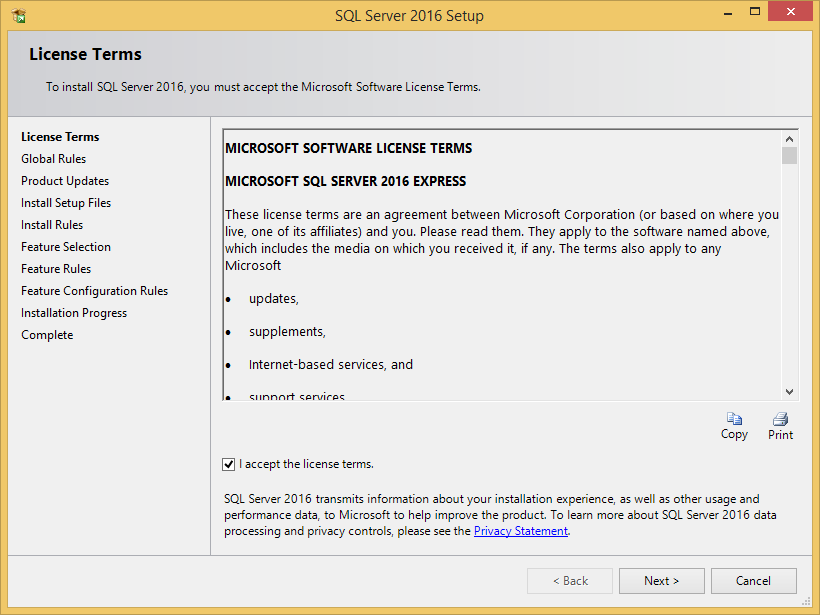
Task: Close the SQL Server 2016 Setup window
Action: point(790,12)
